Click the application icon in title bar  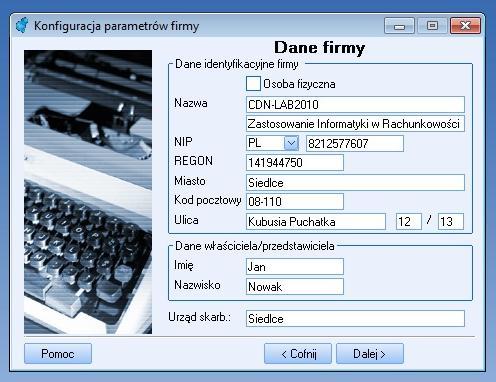[23, 25]
